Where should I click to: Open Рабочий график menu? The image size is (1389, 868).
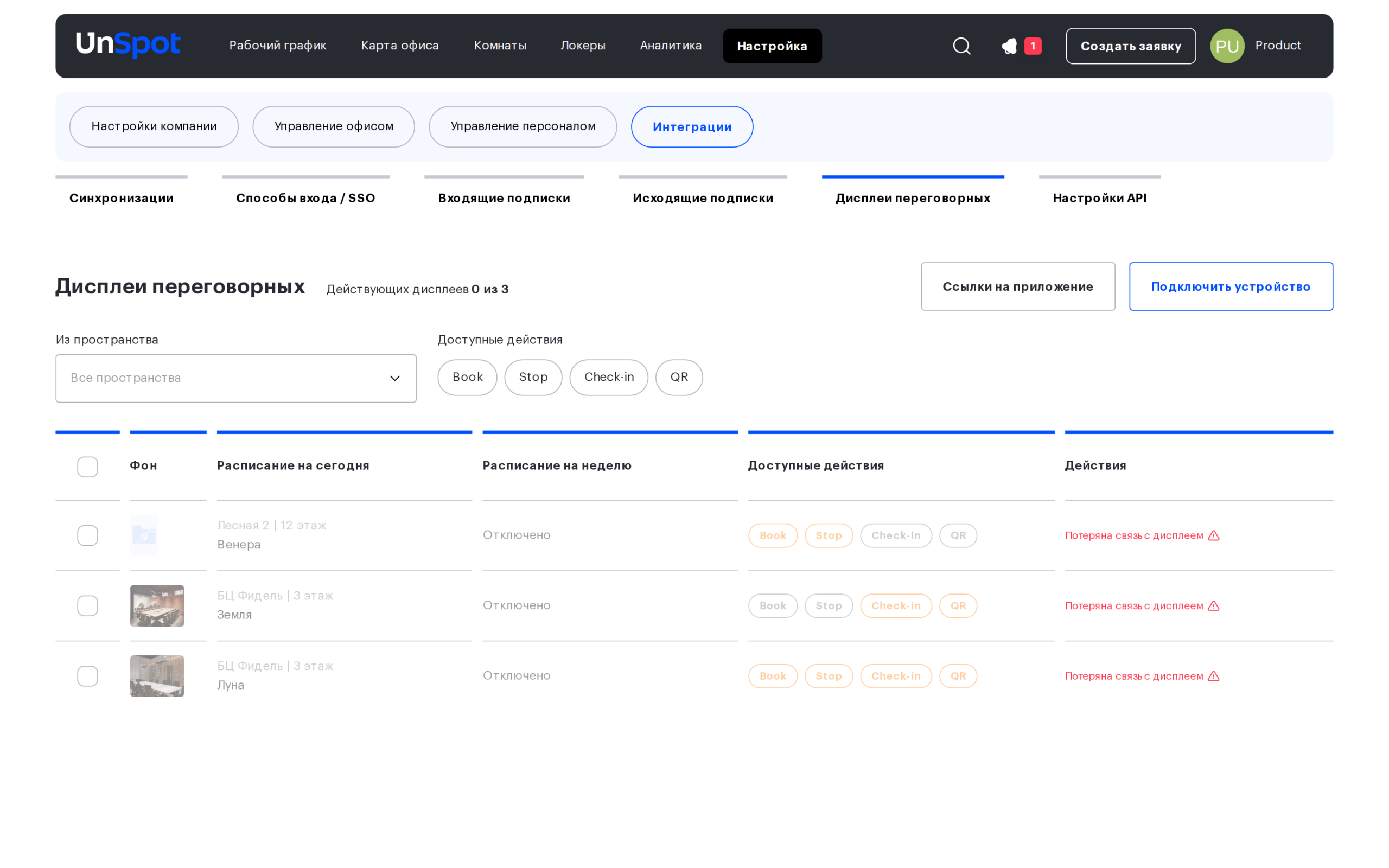[278, 46]
